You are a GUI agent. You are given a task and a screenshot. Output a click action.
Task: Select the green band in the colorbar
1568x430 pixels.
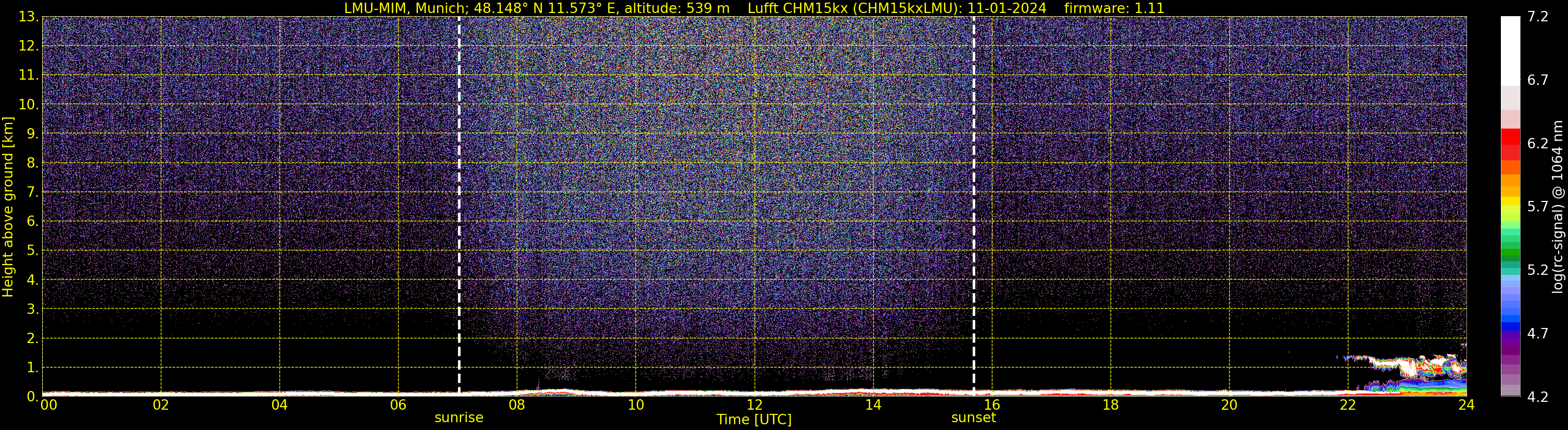click(1510, 253)
